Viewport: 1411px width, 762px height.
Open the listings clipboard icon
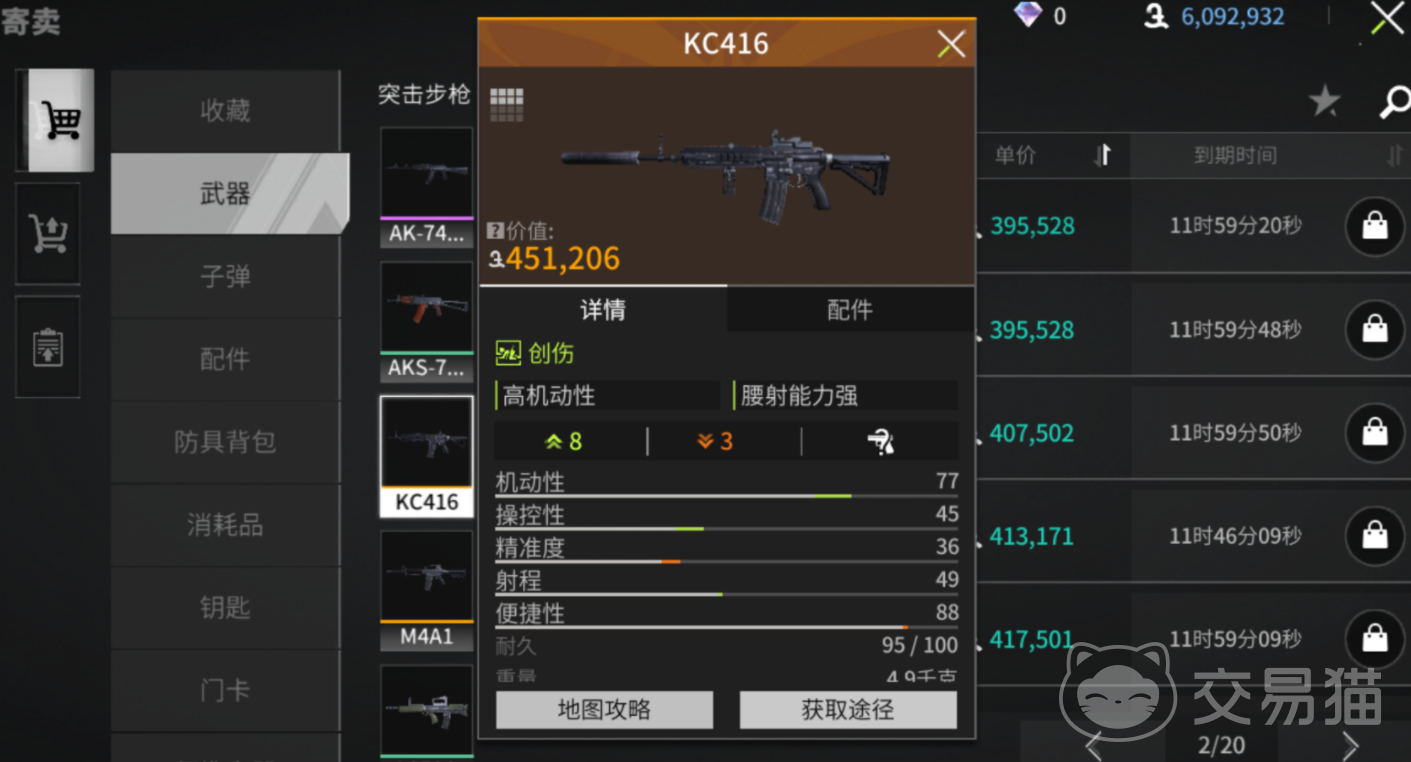point(48,347)
